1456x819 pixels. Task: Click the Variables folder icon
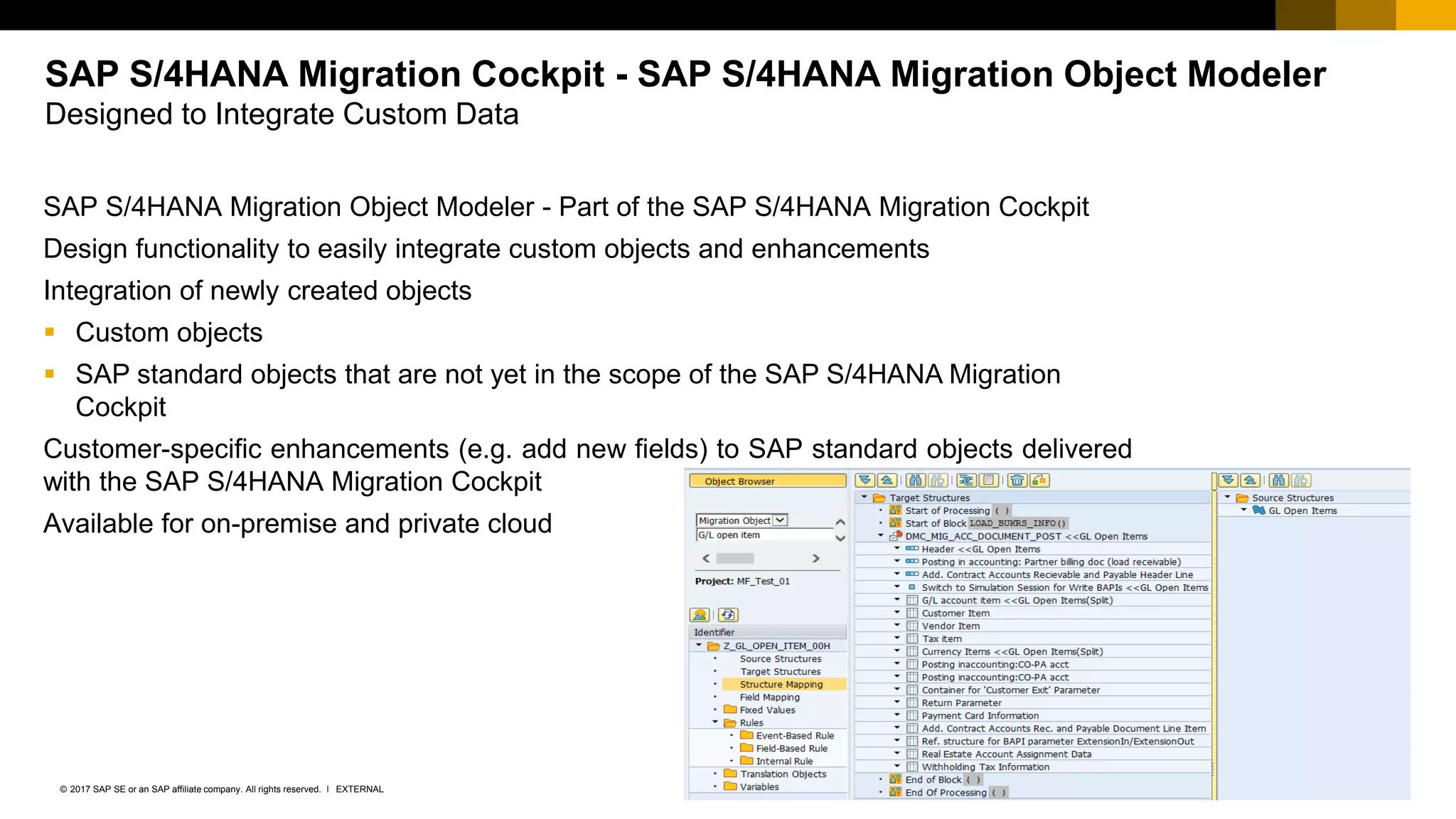tap(730, 786)
